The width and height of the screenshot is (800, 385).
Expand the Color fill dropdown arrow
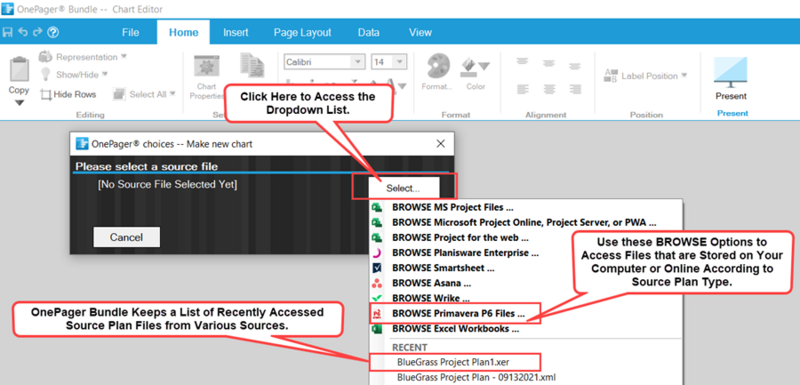[484, 66]
